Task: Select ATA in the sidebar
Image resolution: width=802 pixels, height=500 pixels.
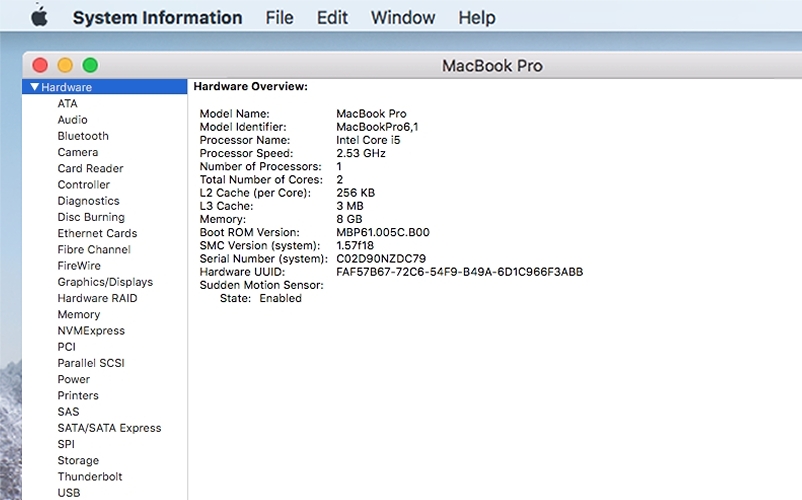Action: pyautogui.click(x=68, y=103)
